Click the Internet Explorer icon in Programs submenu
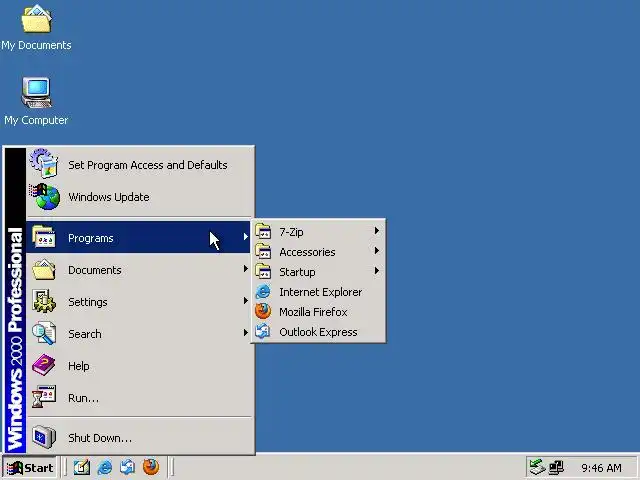This screenshot has width=640, height=480. pyautogui.click(x=263, y=292)
